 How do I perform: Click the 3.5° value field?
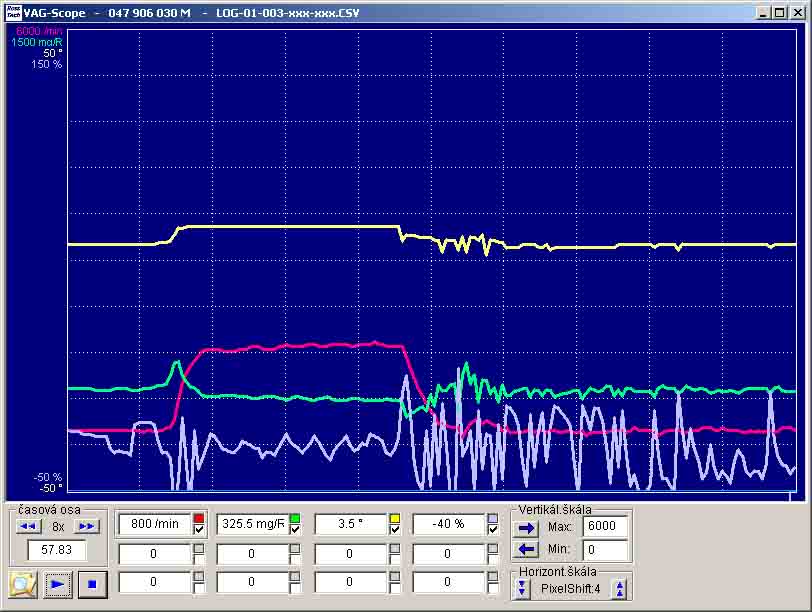351,524
